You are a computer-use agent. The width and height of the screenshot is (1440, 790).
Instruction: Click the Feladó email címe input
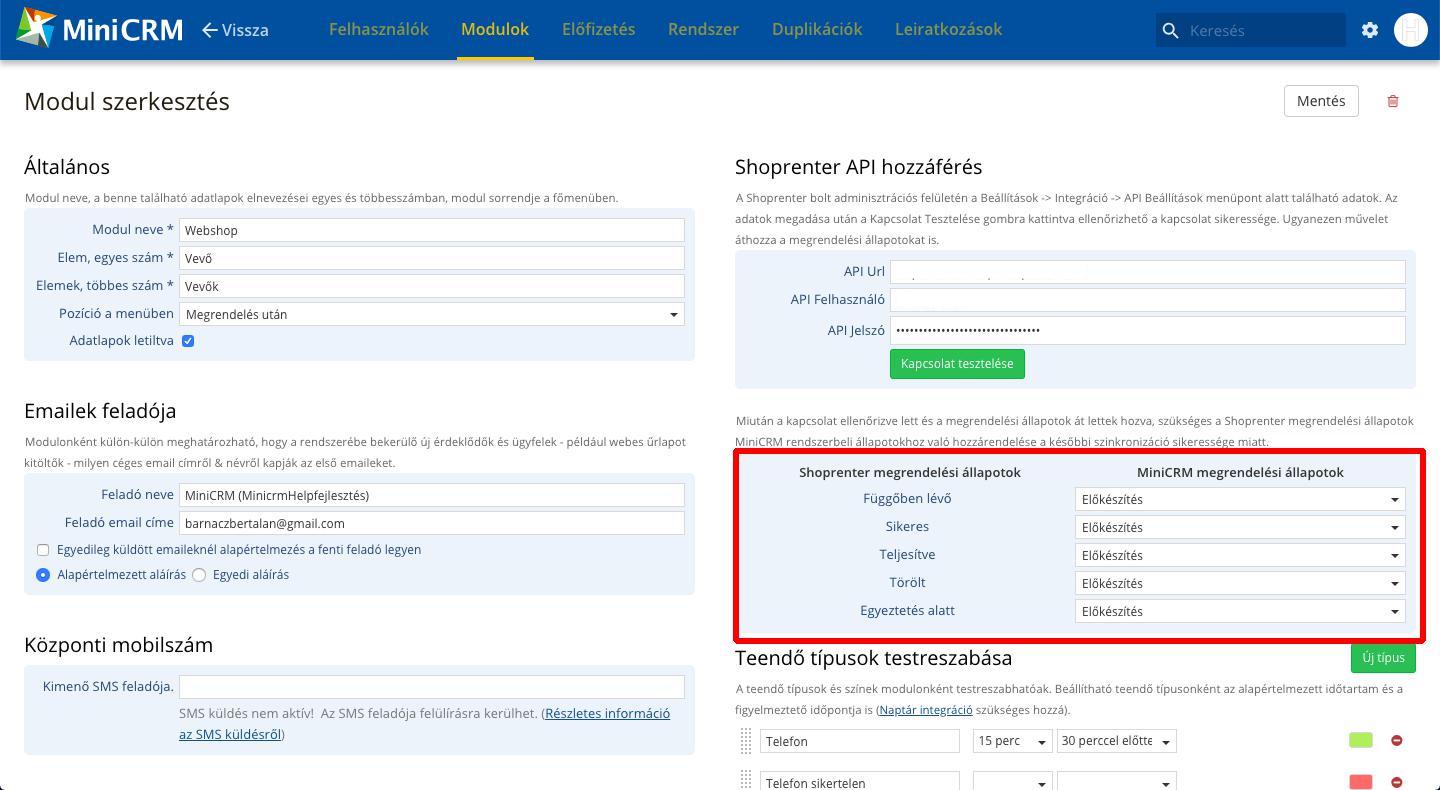pyautogui.click(x=432, y=523)
